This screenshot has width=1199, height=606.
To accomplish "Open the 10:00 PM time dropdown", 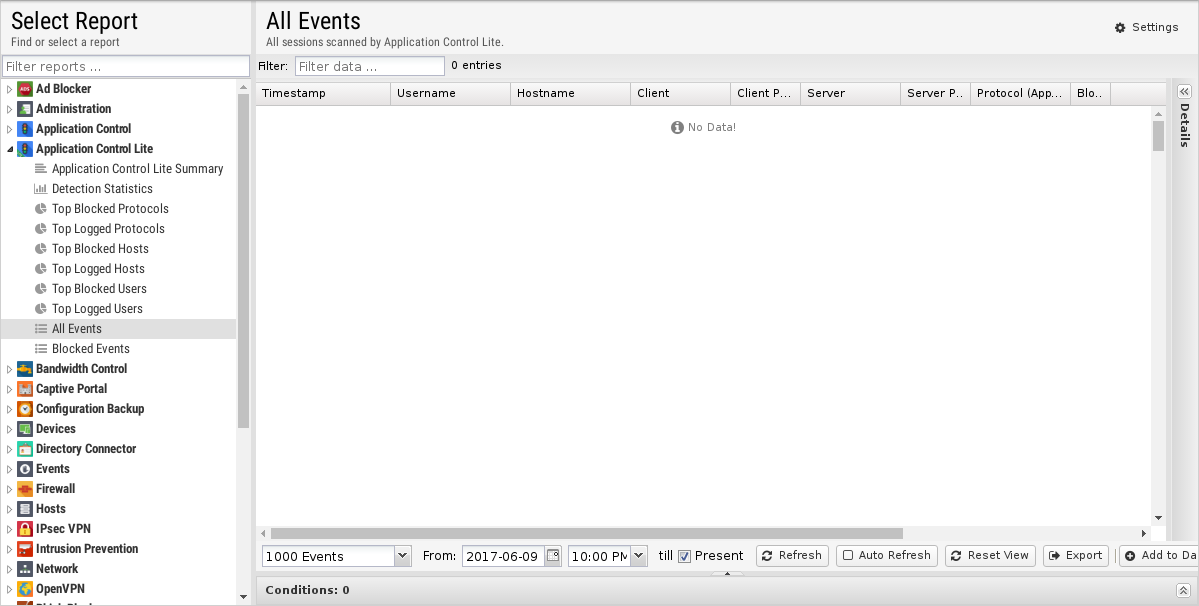I will (639, 556).
